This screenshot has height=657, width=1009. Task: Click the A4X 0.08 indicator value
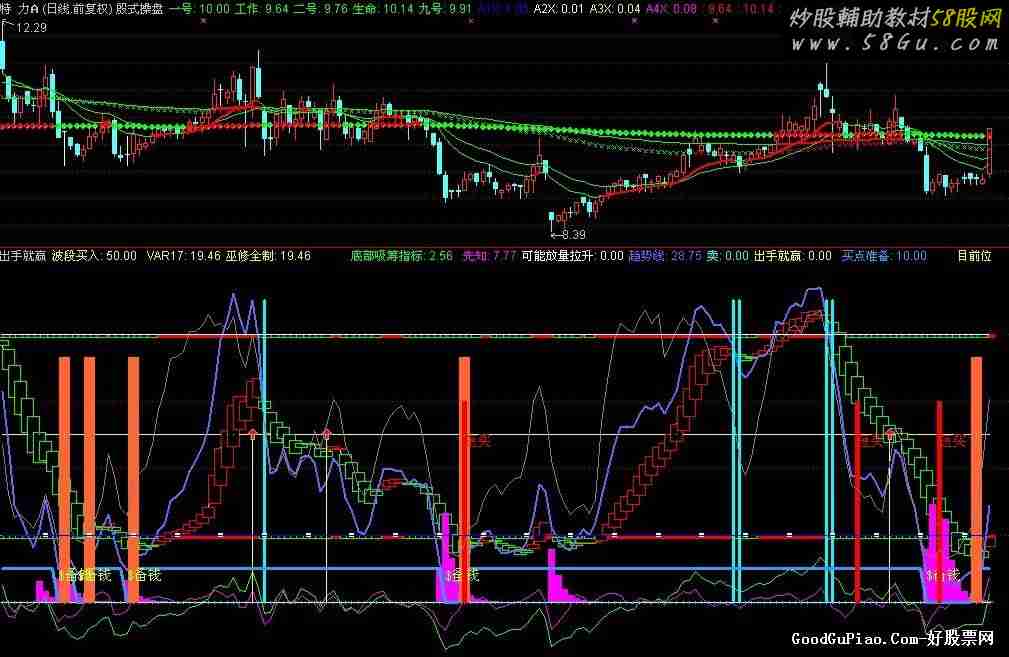click(671, 8)
